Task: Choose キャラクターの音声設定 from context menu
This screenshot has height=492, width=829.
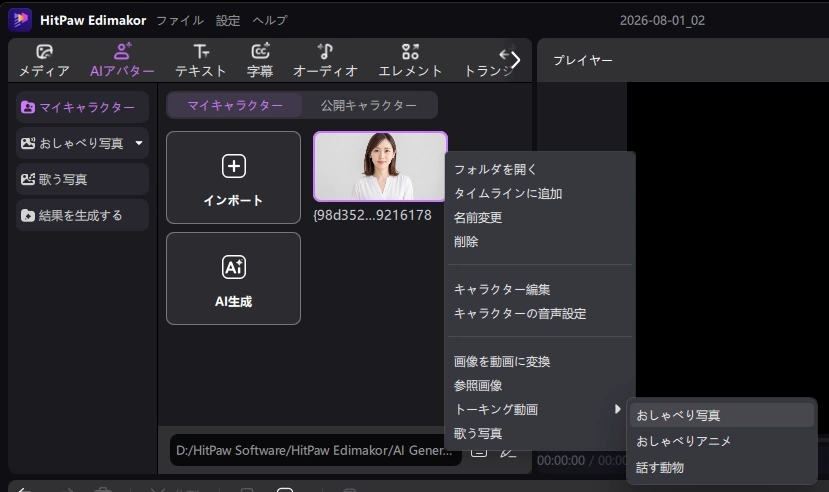Action: [x=540, y=313]
